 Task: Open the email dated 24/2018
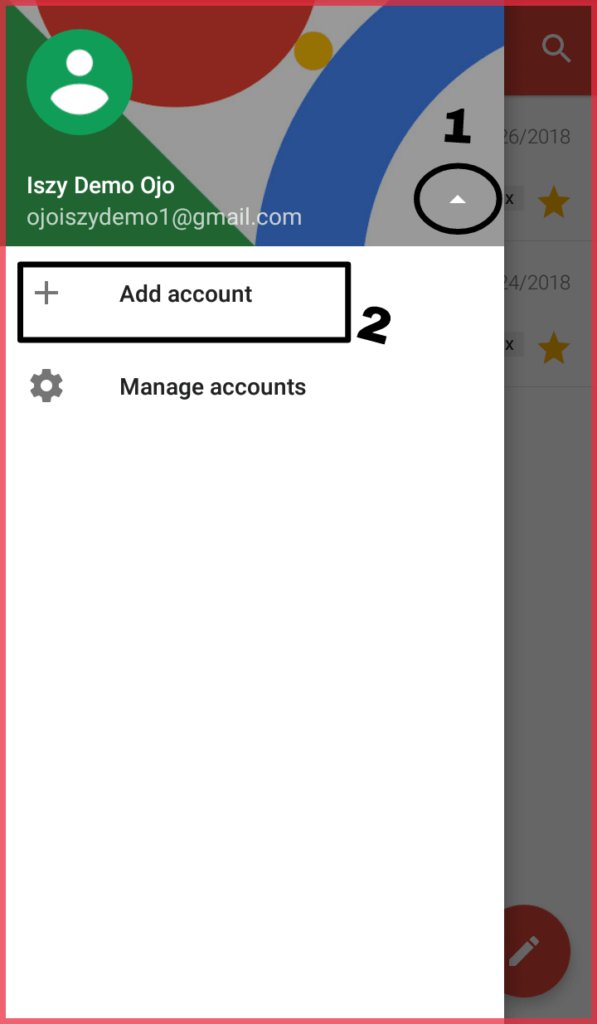pos(551,313)
